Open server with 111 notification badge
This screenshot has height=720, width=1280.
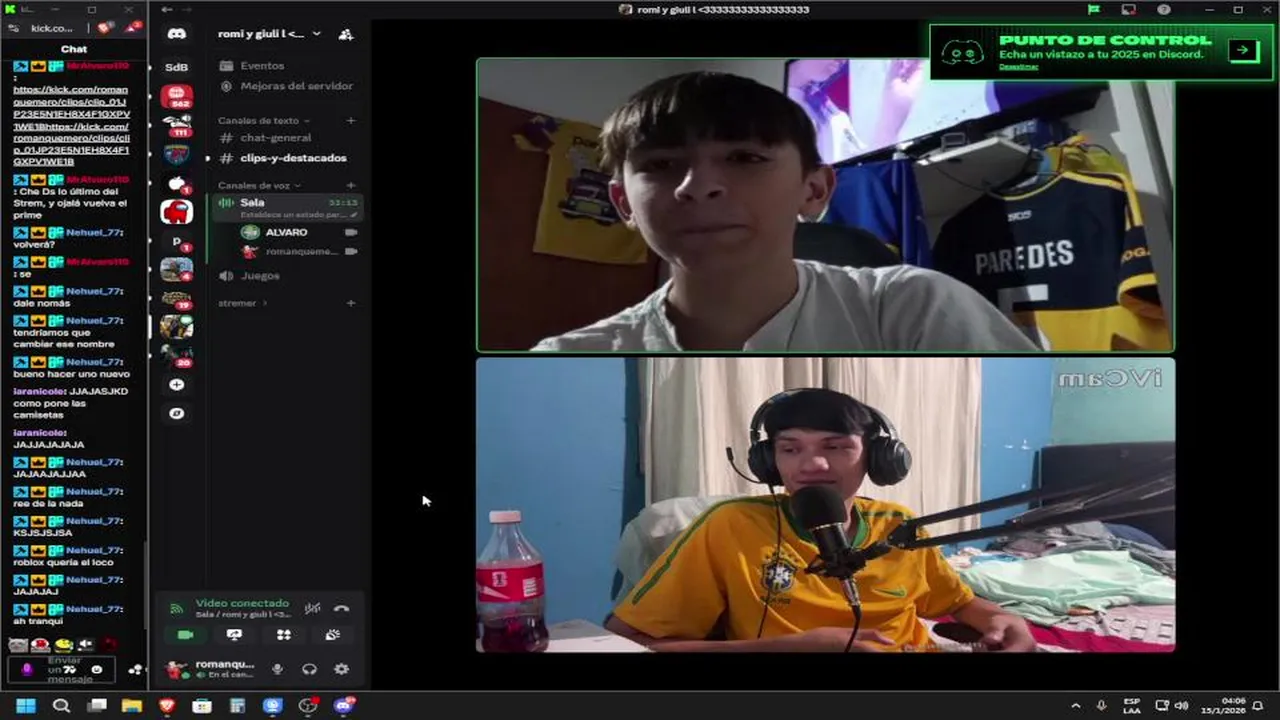pos(177,125)
